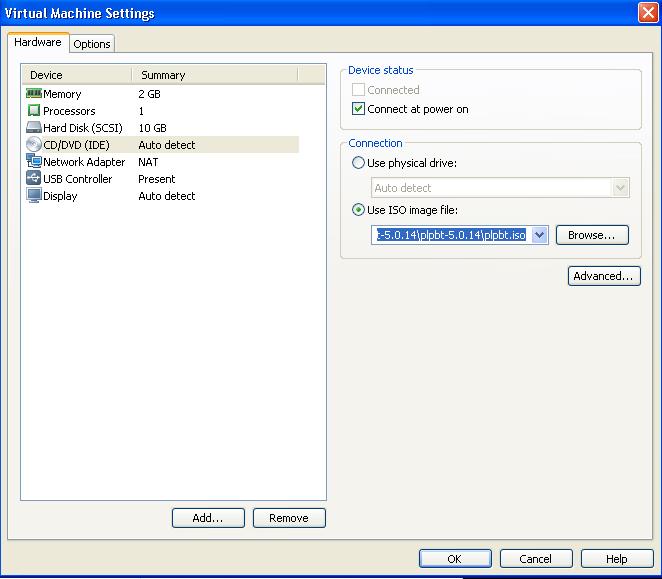
Task: Switch to the Options tab
Action: click(92, 44)
